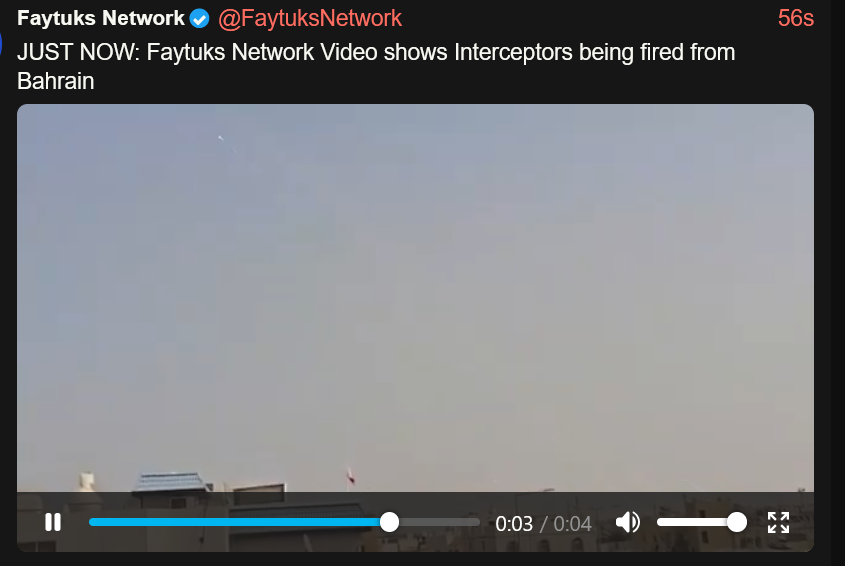Set volume to the middle of the volume track
The height and width of the screenshot is (566, 845).
pyautogui.click(x=697, y=522)
